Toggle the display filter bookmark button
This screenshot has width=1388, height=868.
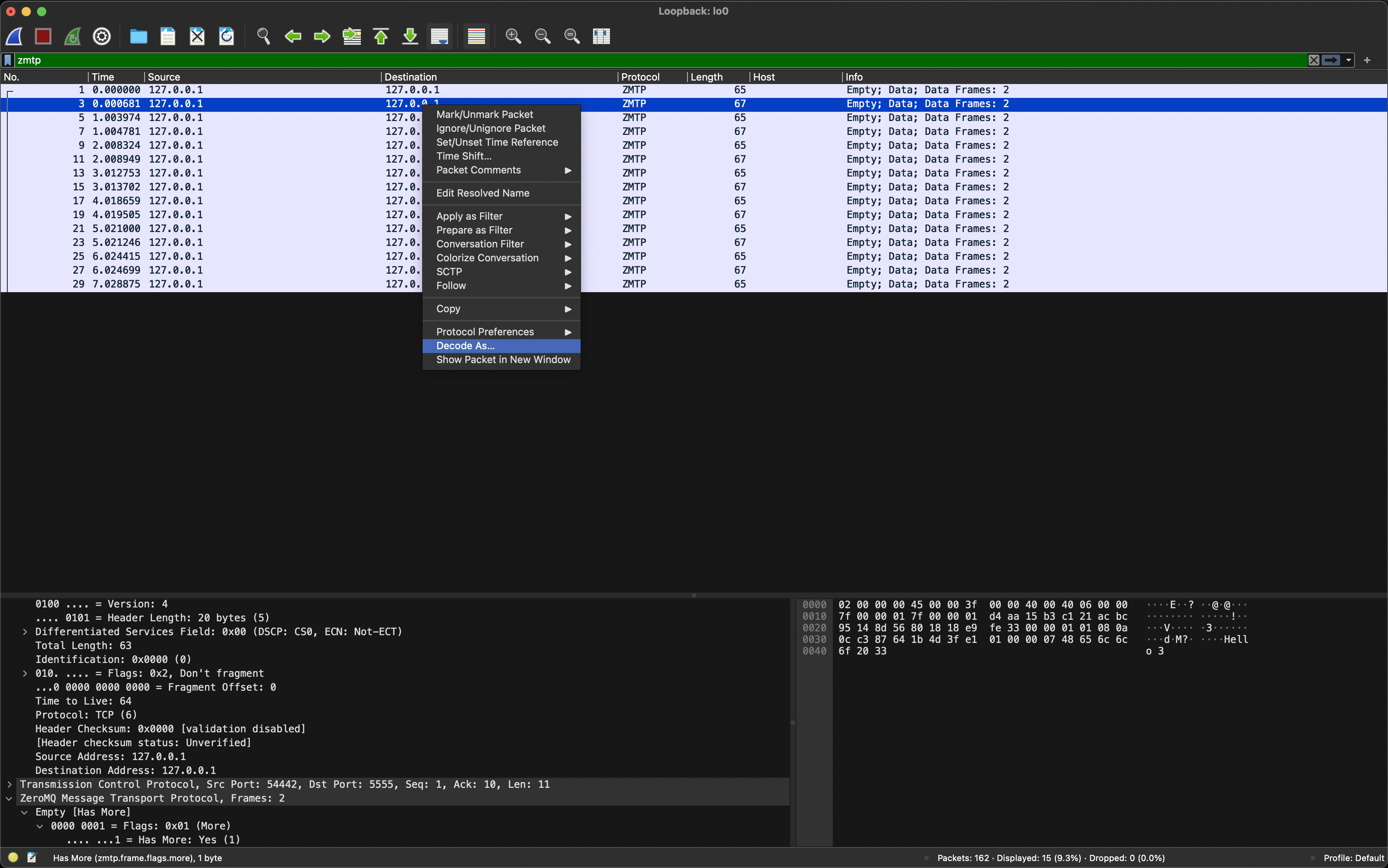pyautogui.click(x=8, y=60)
